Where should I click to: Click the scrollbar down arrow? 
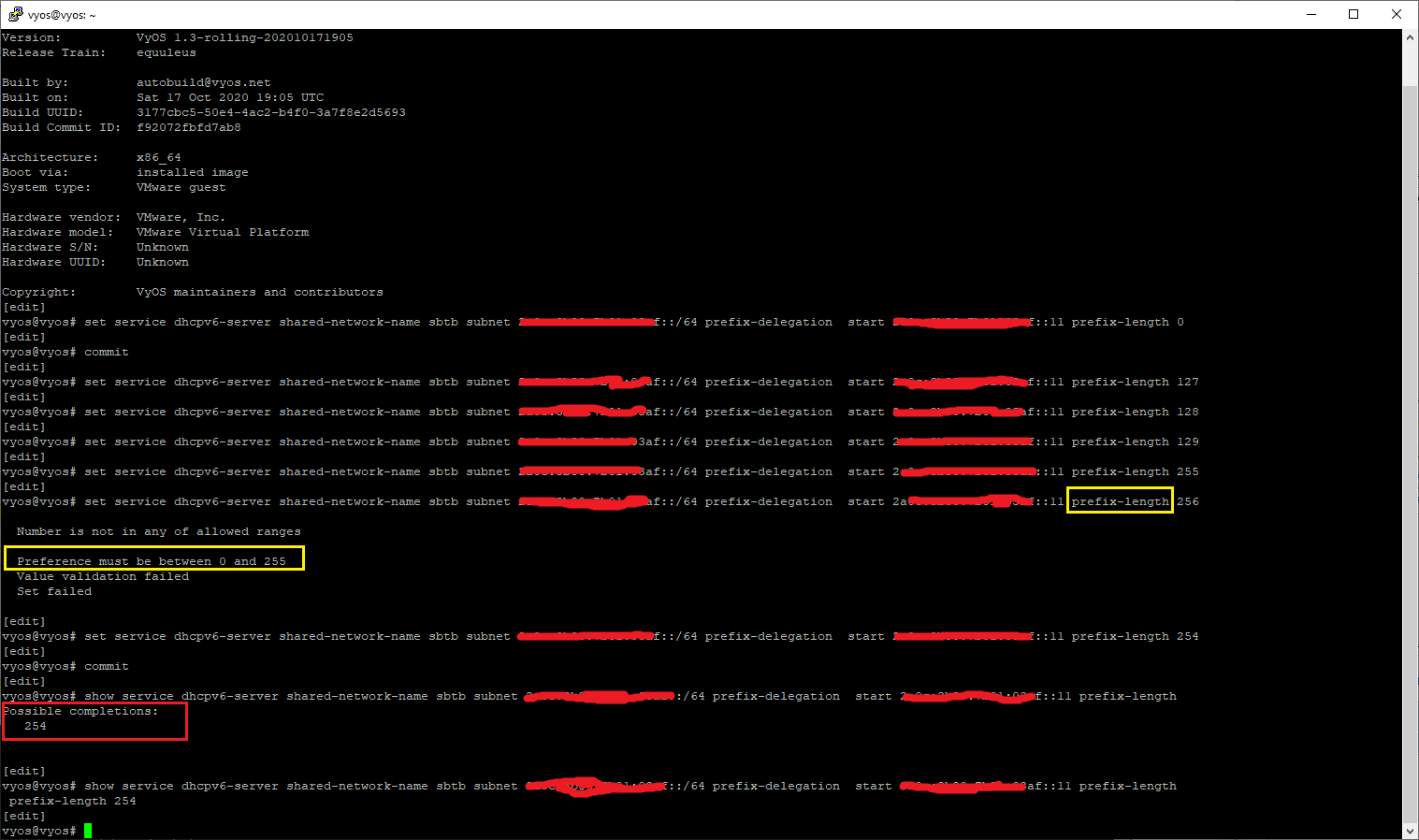pyautogui.click(x=1411, y=831)
